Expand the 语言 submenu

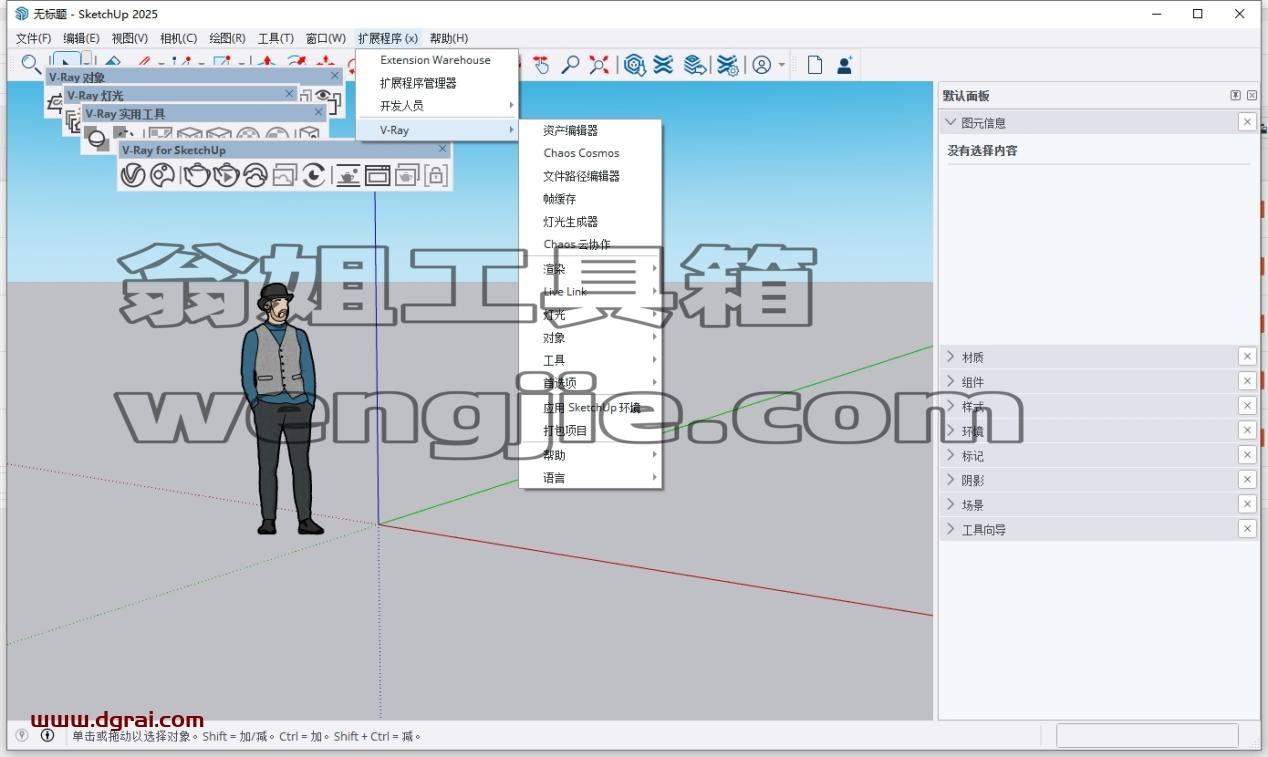click(x=590, y=478)
